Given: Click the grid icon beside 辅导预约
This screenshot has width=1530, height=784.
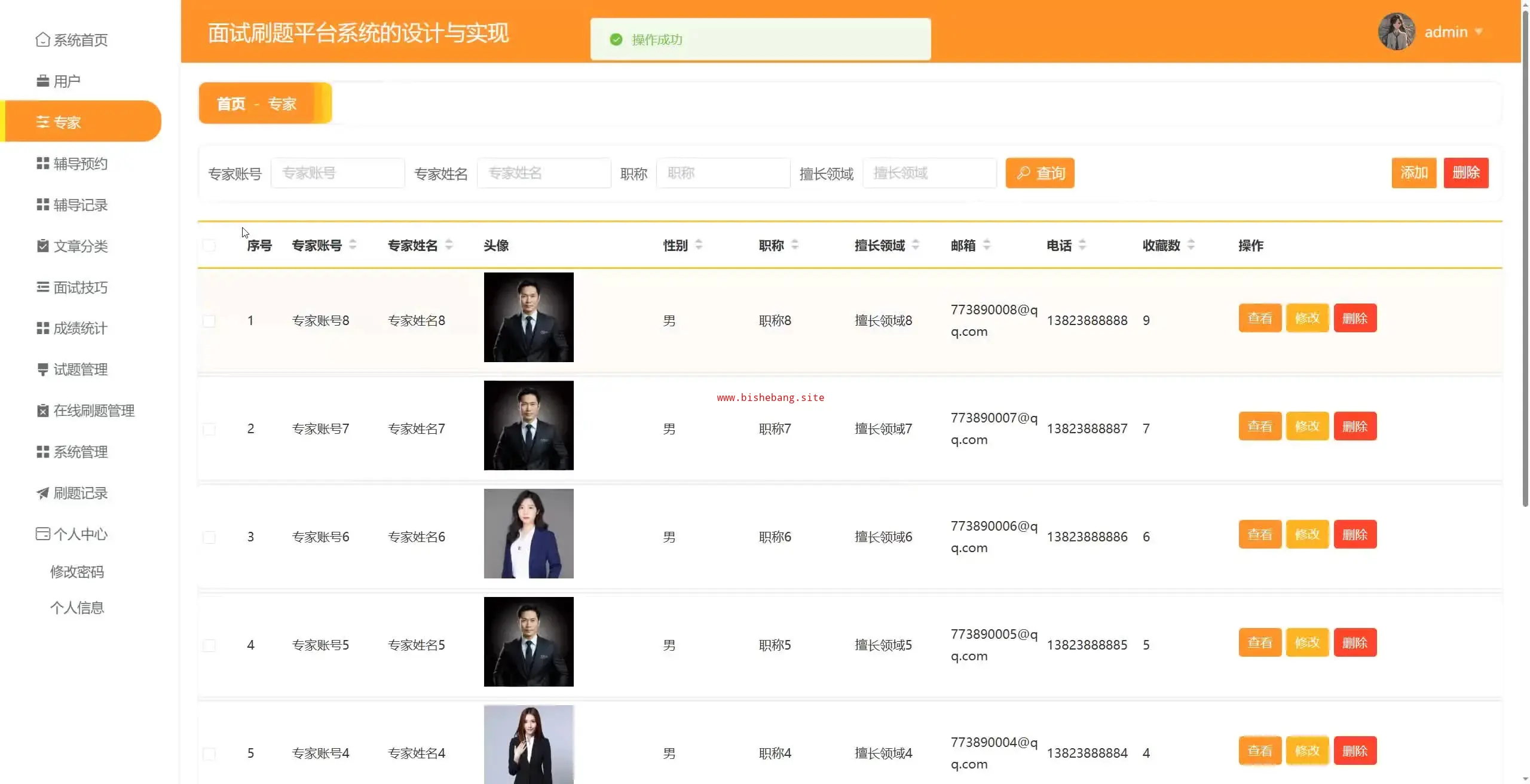Looking at the screenshot, I should click(x=42, y=163).
